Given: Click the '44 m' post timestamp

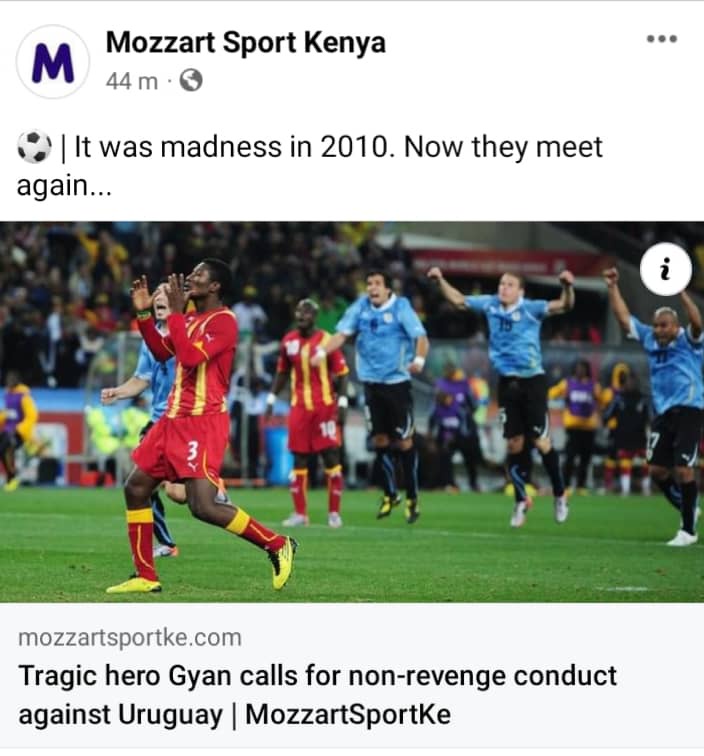Looking at the screenshot, I should pos(132,81).
